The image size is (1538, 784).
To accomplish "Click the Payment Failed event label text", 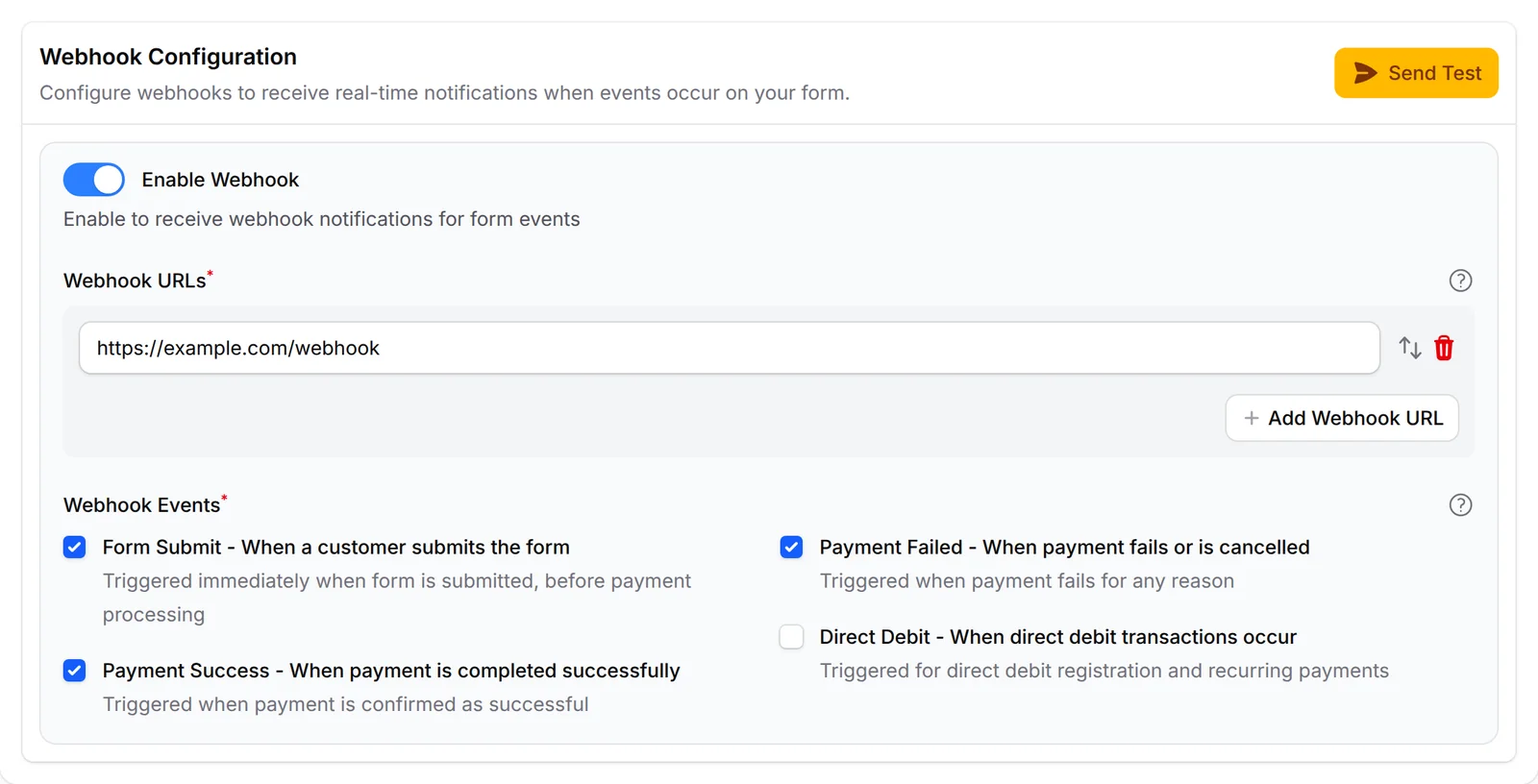I will [1065, 547].
